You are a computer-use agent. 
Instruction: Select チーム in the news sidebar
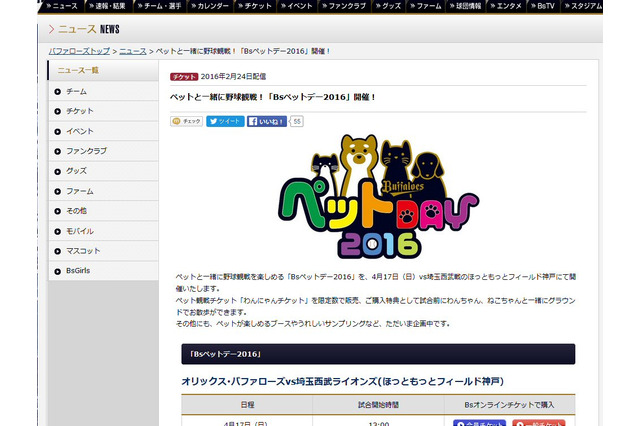[104, 91]
